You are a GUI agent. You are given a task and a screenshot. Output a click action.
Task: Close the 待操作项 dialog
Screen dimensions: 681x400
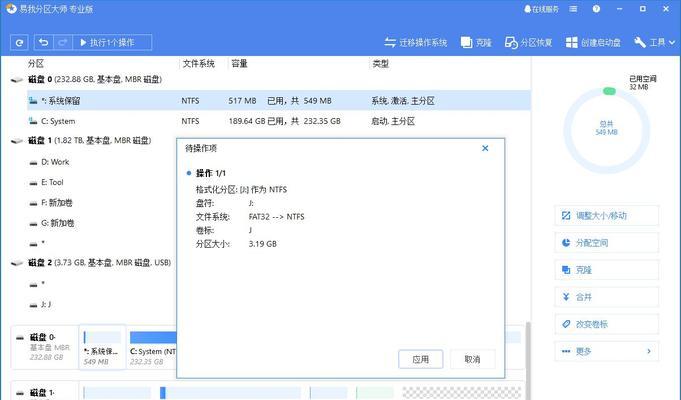point(485,148)
